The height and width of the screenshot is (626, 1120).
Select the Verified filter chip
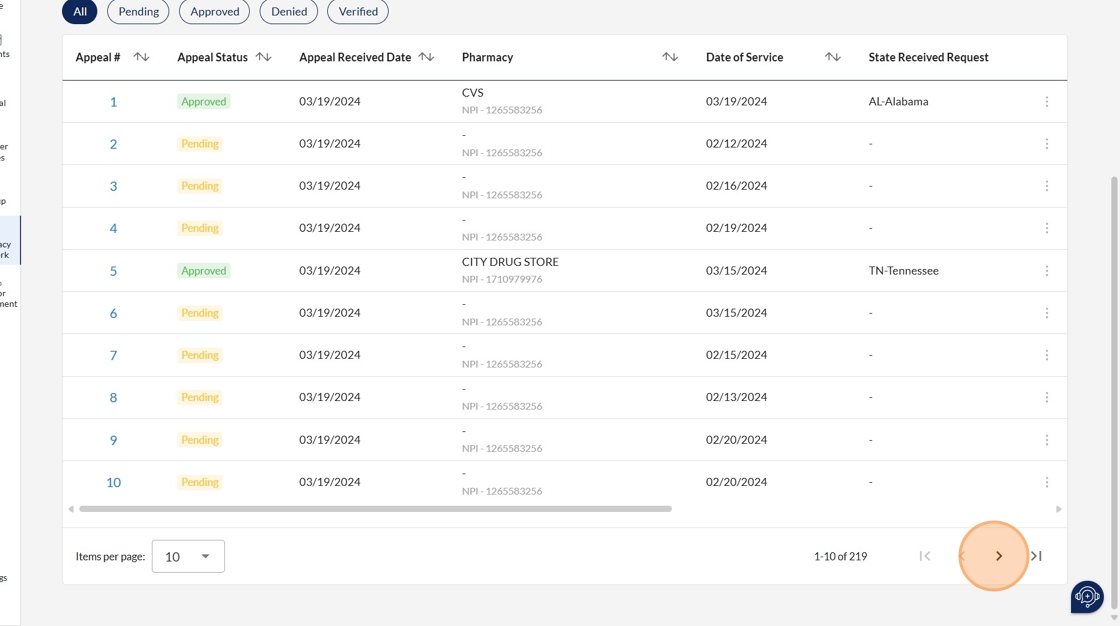point(358,12)
